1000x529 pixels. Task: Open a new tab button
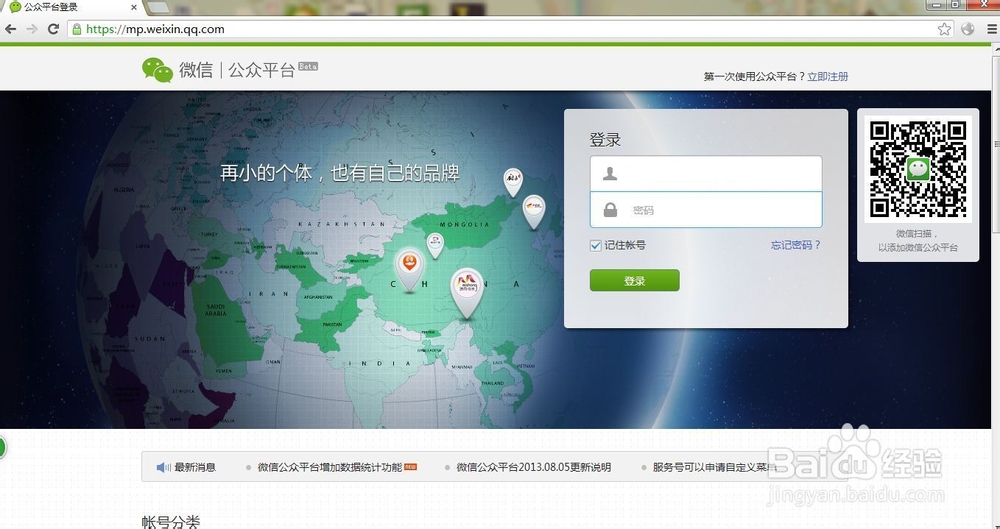158,7
